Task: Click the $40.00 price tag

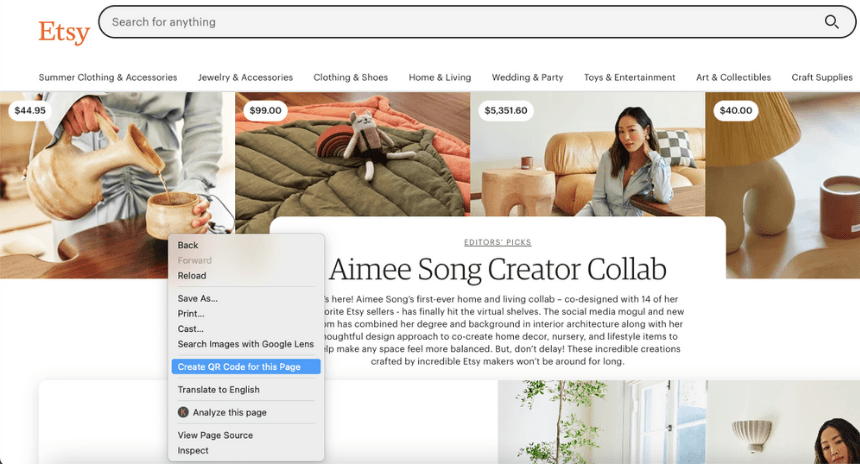Action: tap(736, 110)
